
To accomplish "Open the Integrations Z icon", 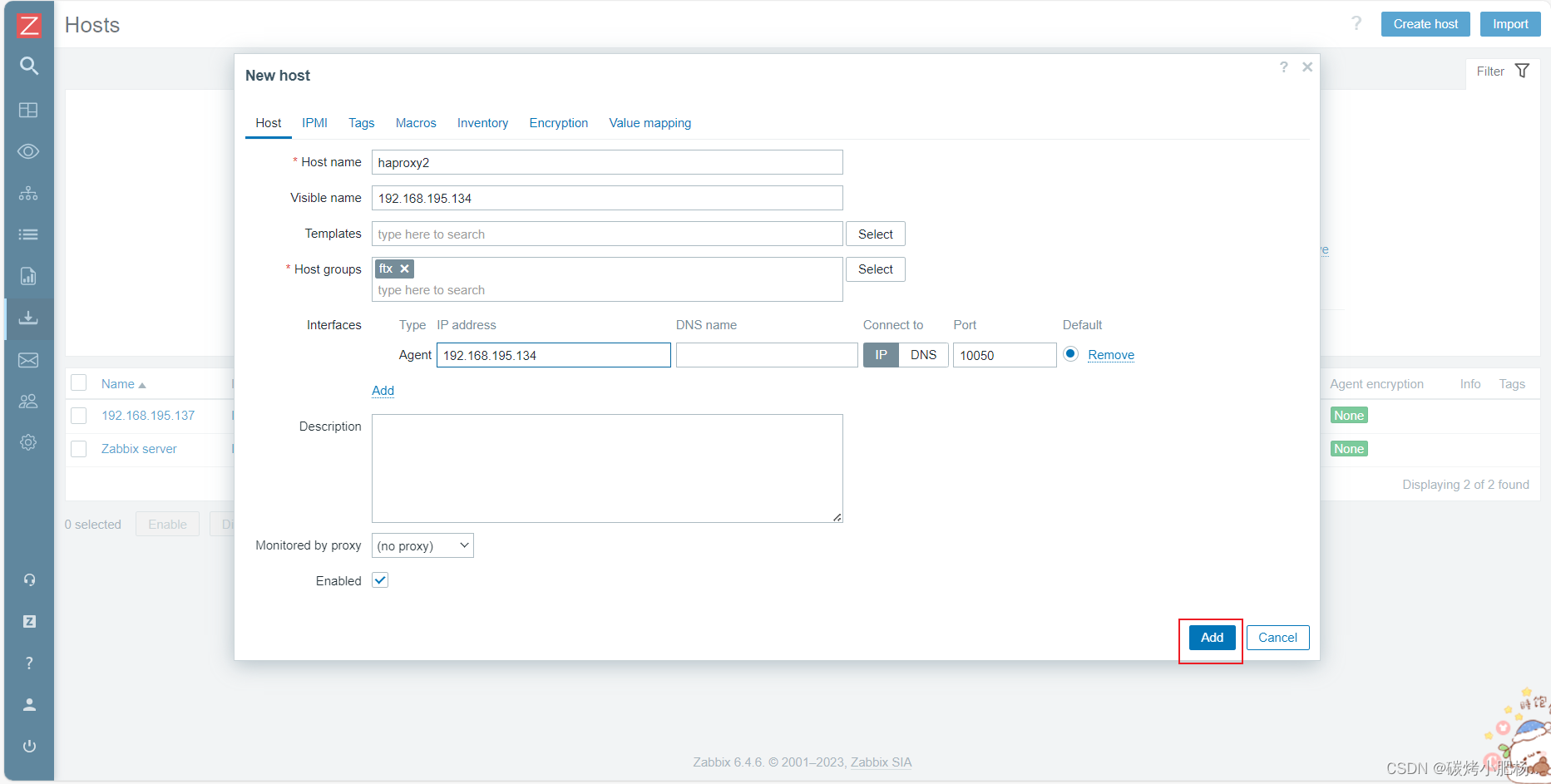I will coord(29,621).
